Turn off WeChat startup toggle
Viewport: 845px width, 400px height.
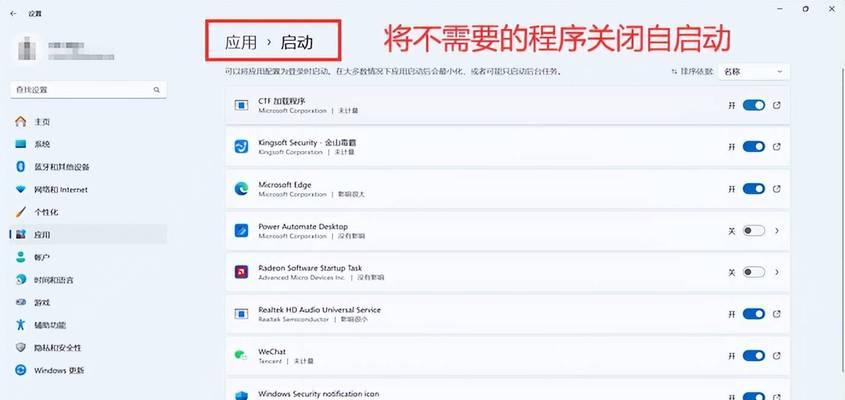(753, 355)
